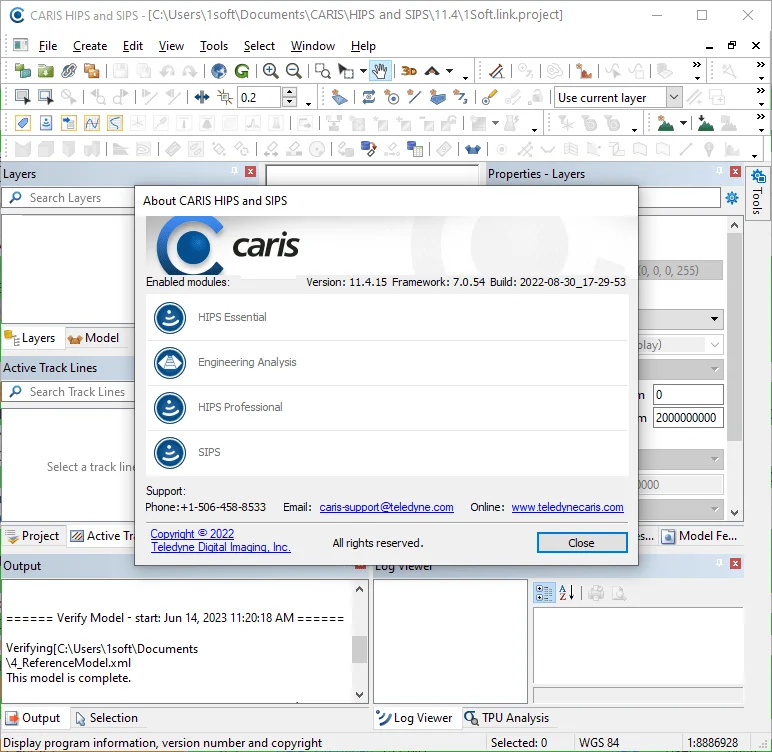772x752 pixels.
Task: Click the import surface green mountain icon
Action: pos(705,123)
